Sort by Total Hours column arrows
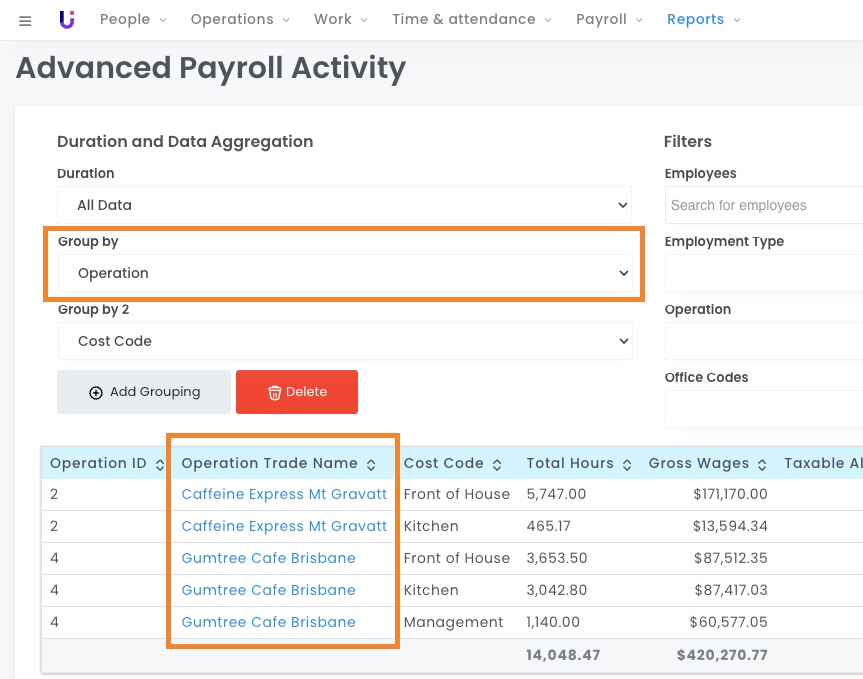The height and width of the screenshot is (679, 863). [x=627, y=464]
